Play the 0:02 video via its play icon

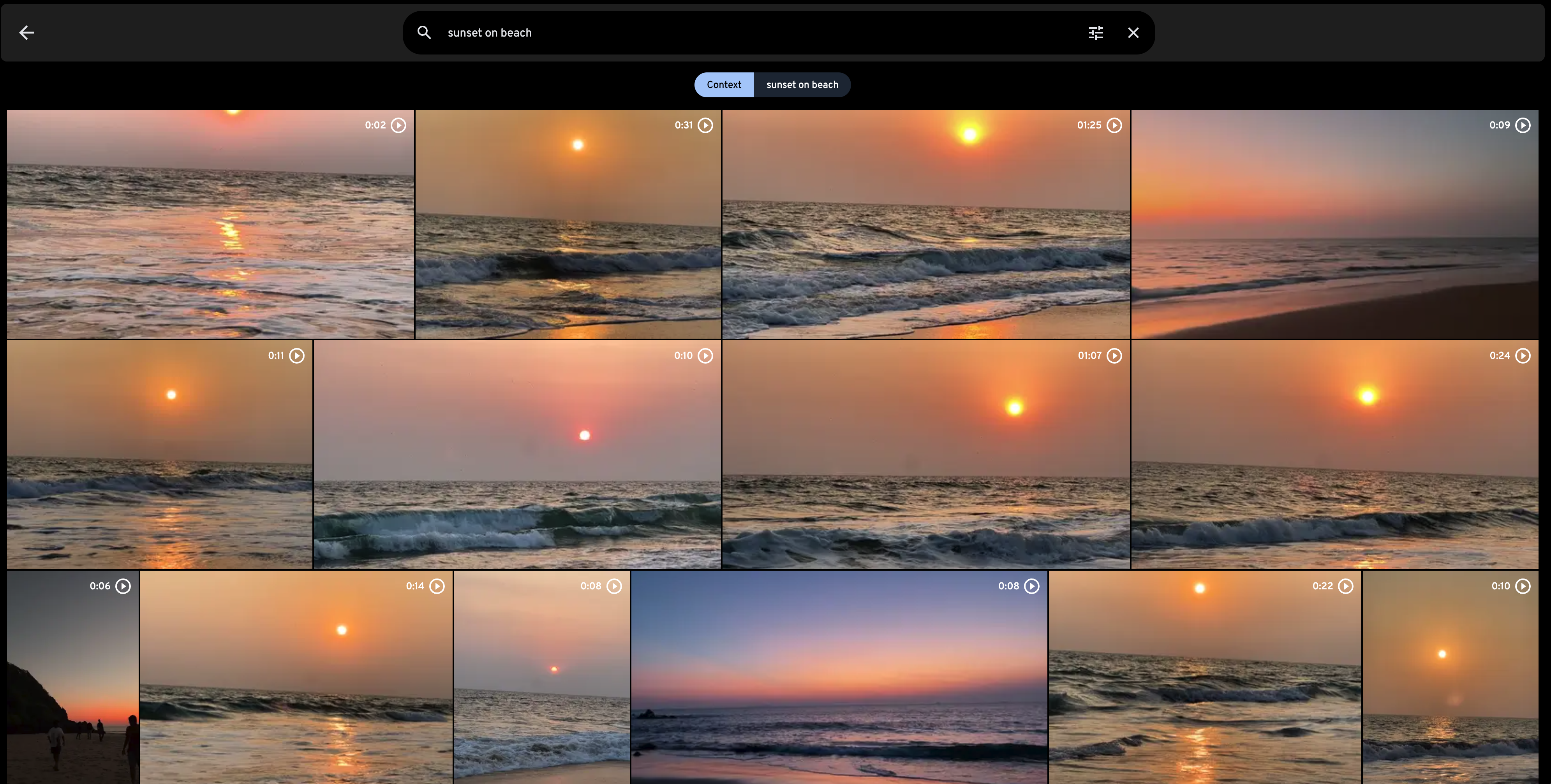pos(398,125)
